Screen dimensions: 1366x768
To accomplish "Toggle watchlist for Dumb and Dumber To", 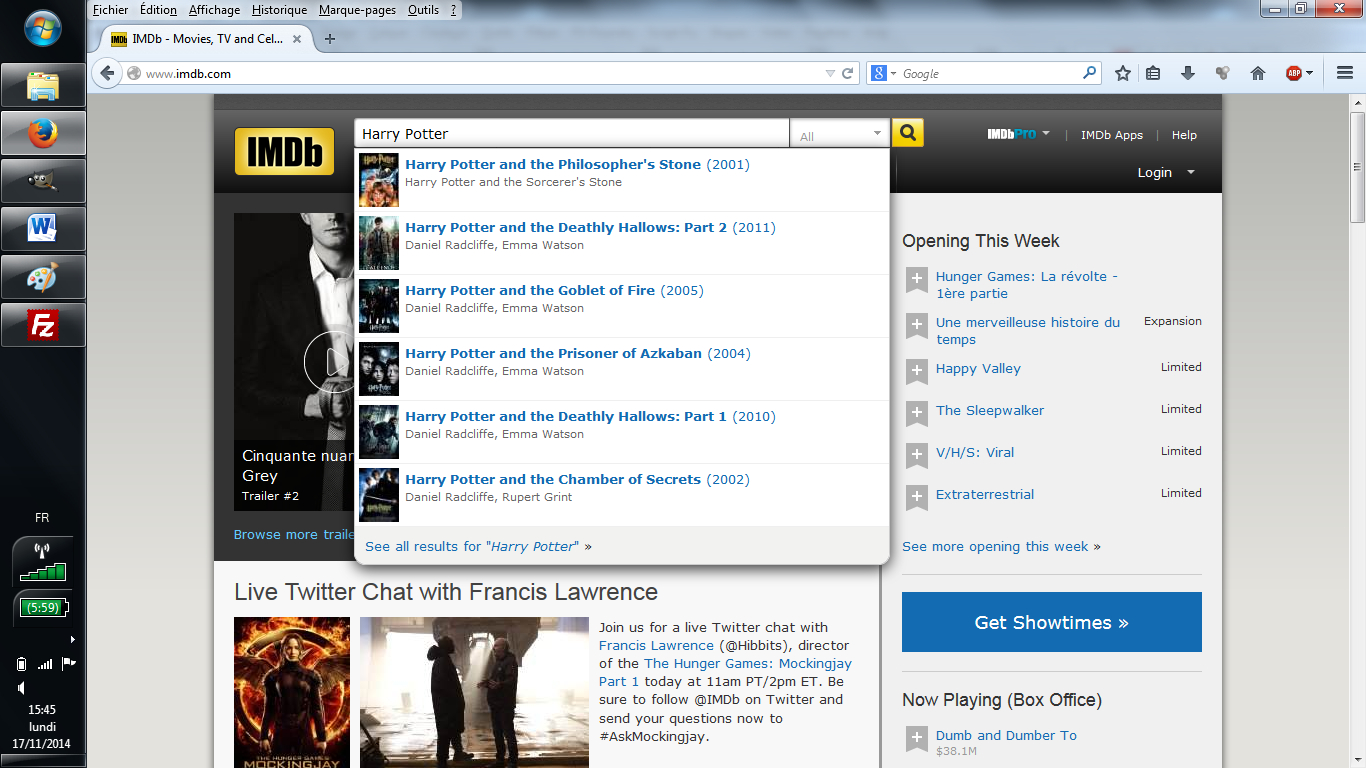I will click(x=917, y=738).
